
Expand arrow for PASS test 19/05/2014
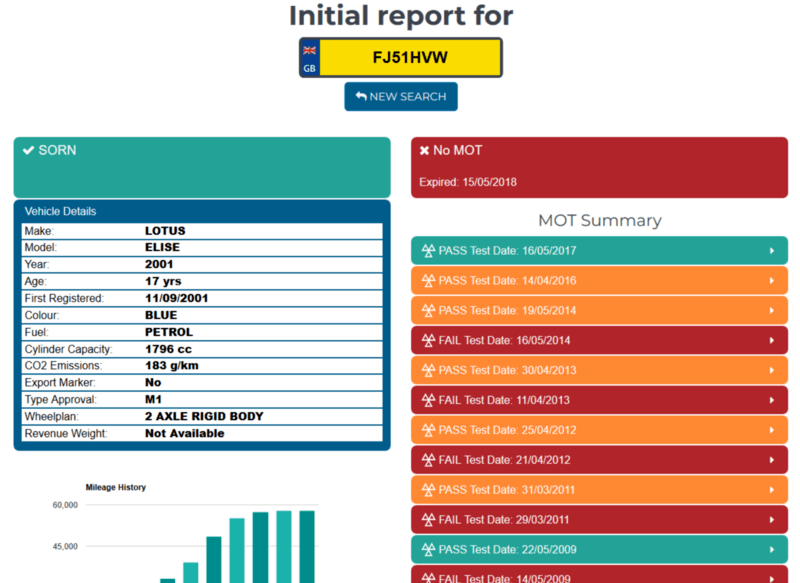pos(771,311)
